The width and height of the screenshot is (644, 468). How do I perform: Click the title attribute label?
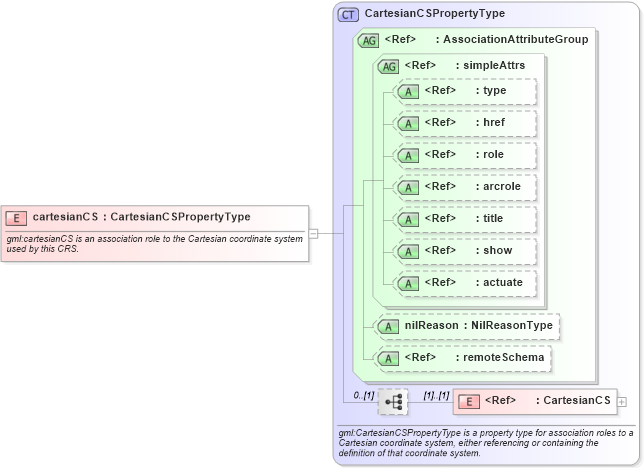click(464, 218)
